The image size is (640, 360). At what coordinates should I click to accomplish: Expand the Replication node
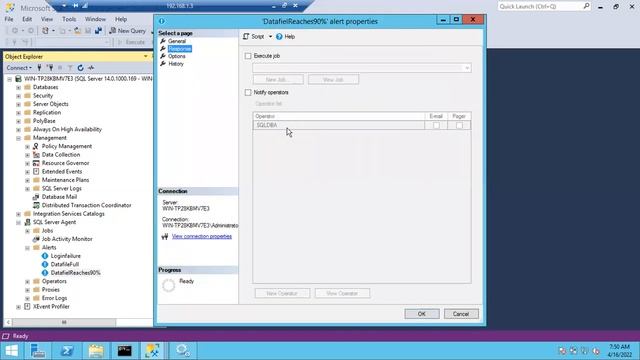pyautogui.click(x=18, y=113)
